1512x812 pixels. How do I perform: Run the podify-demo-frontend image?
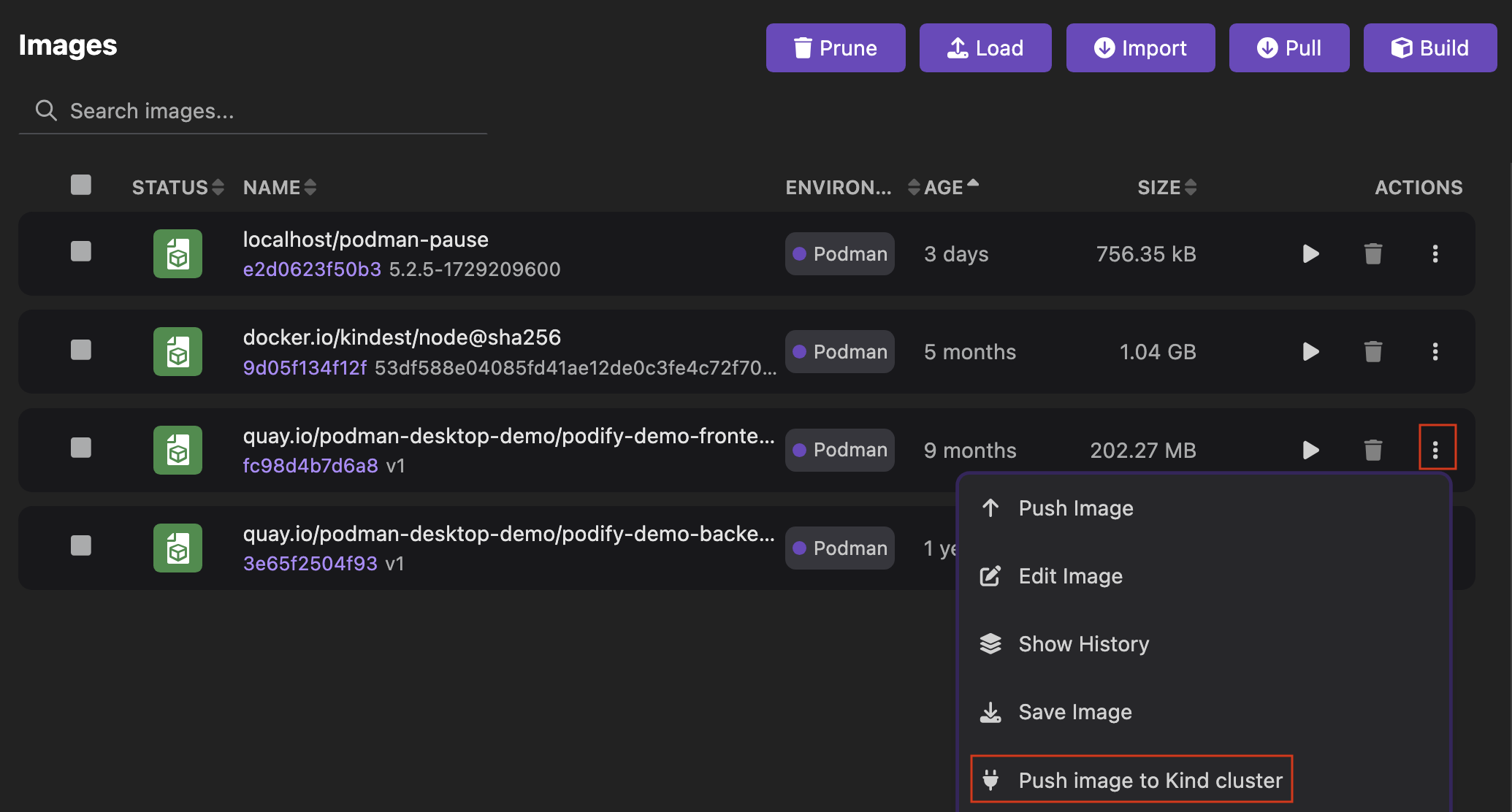tap(1310, 450)
